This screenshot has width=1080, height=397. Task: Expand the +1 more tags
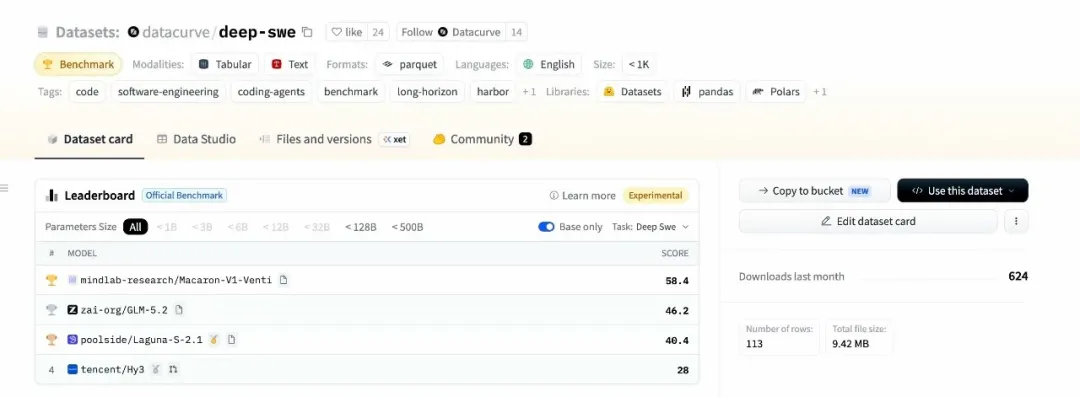coord(529,92)
